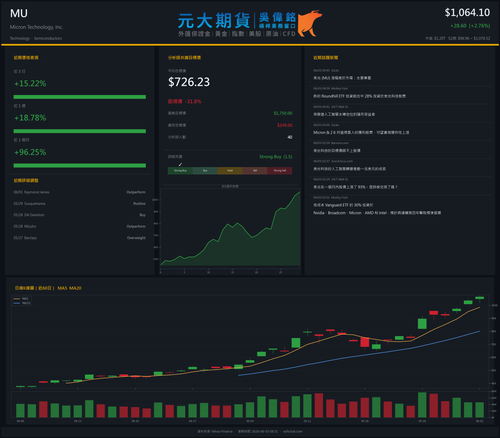Click the Susquehanna Positive rating row
500x438 pixels.
click(x=79, y=204)
